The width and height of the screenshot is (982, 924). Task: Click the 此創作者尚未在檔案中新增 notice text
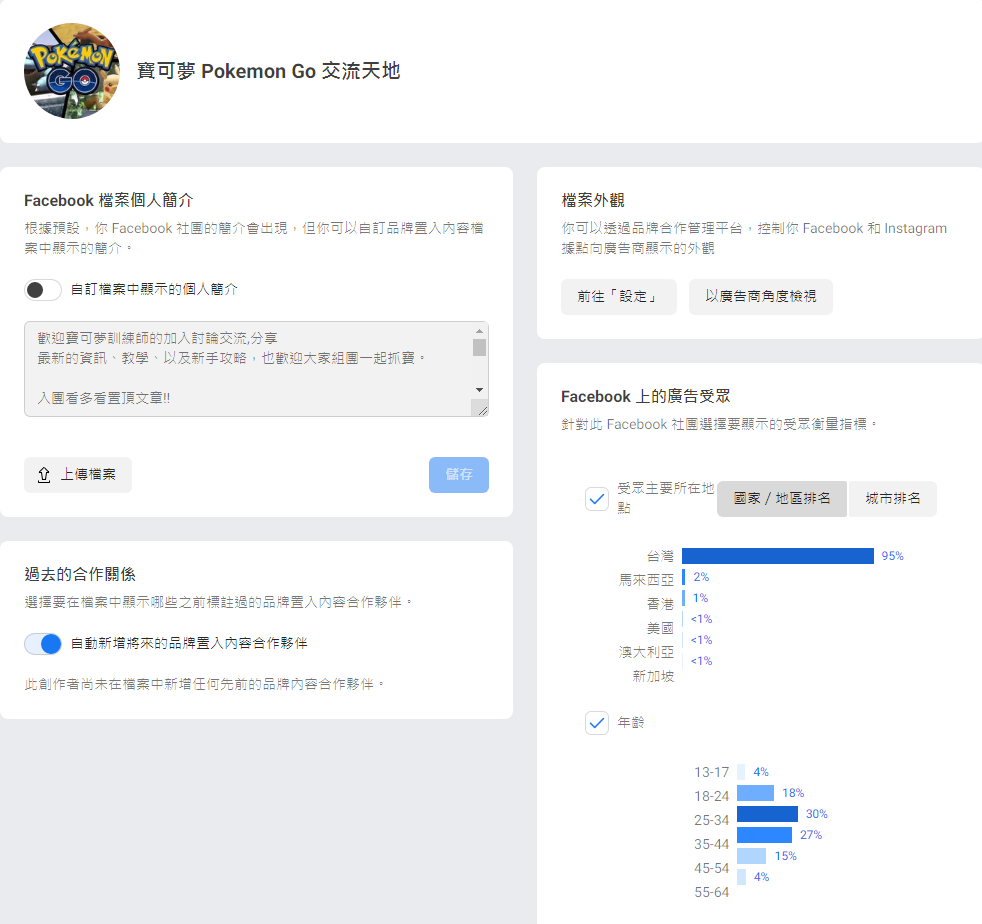[x=204, y=684]
